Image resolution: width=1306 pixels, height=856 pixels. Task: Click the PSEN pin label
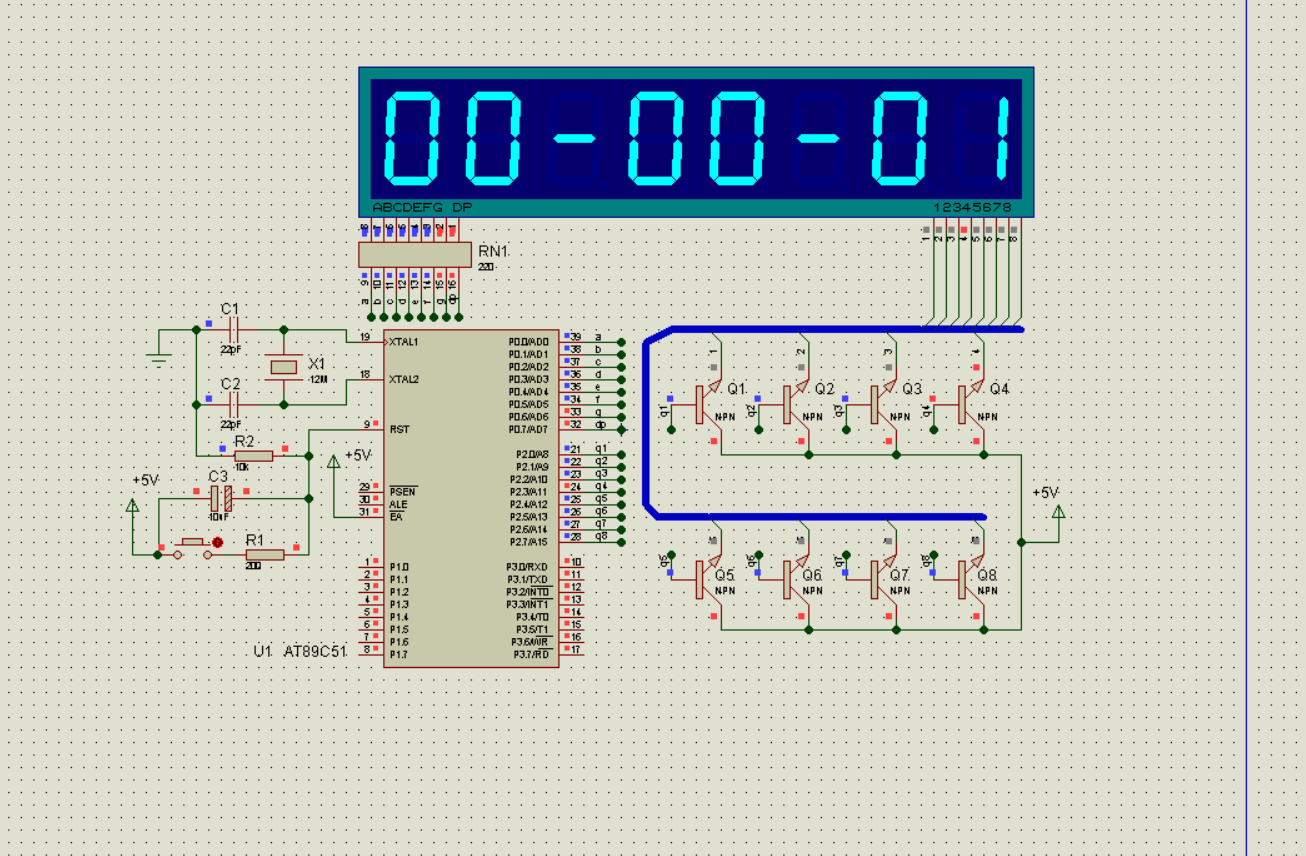402,492
